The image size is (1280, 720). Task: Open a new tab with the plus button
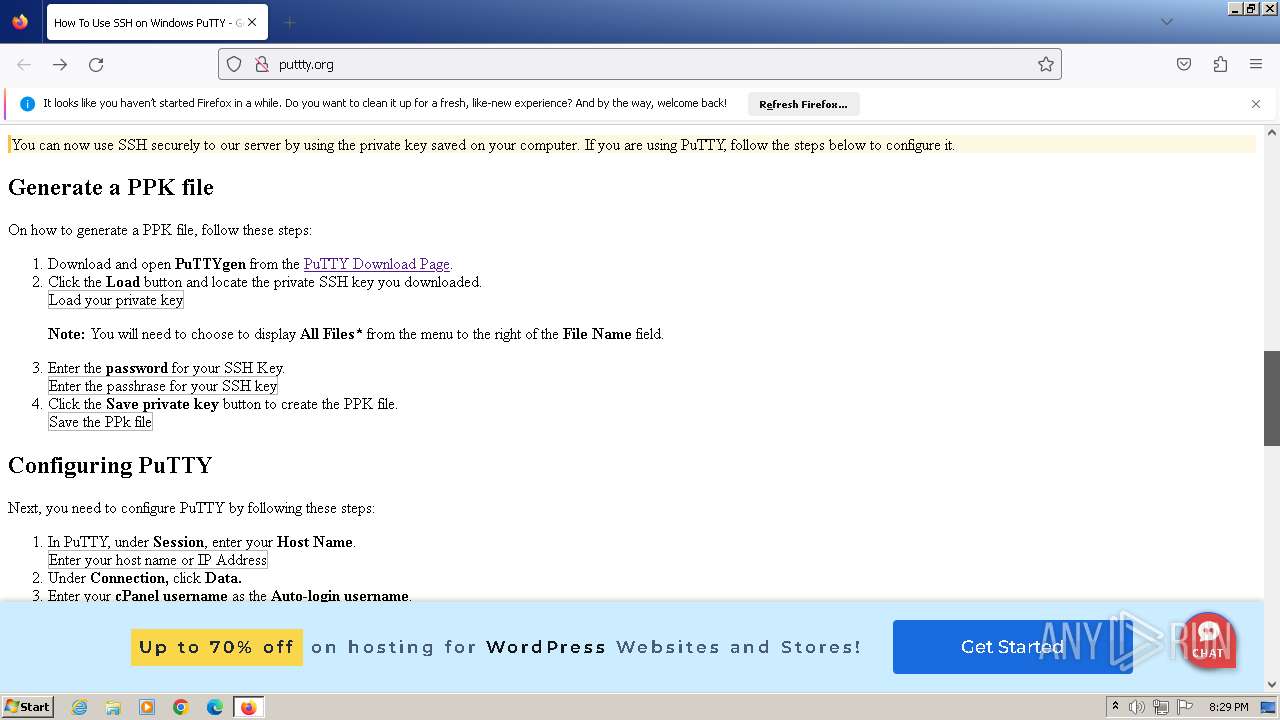click(289, 22)
